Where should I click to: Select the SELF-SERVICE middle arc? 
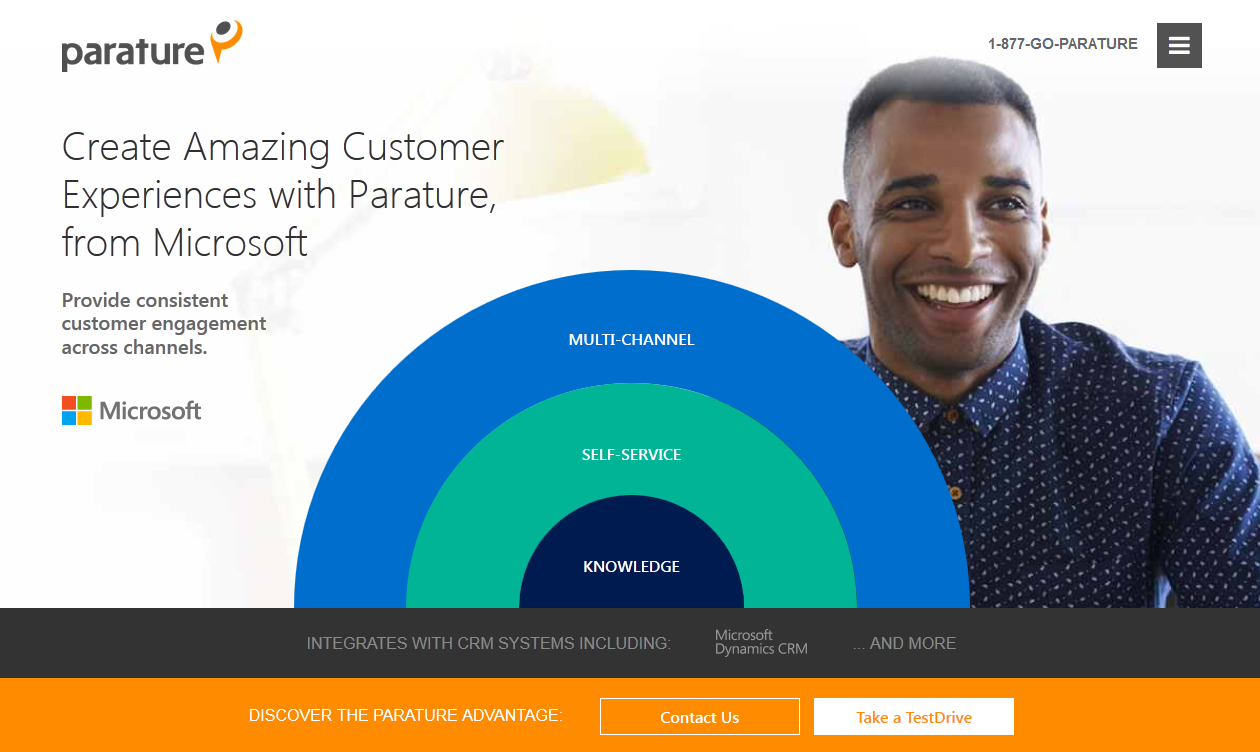631,454
